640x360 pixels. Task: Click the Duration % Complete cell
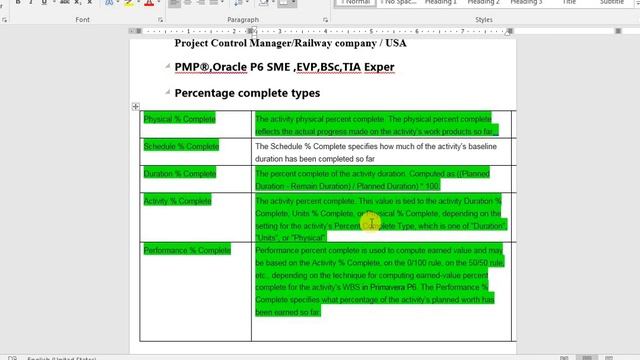tap(196, 179)
